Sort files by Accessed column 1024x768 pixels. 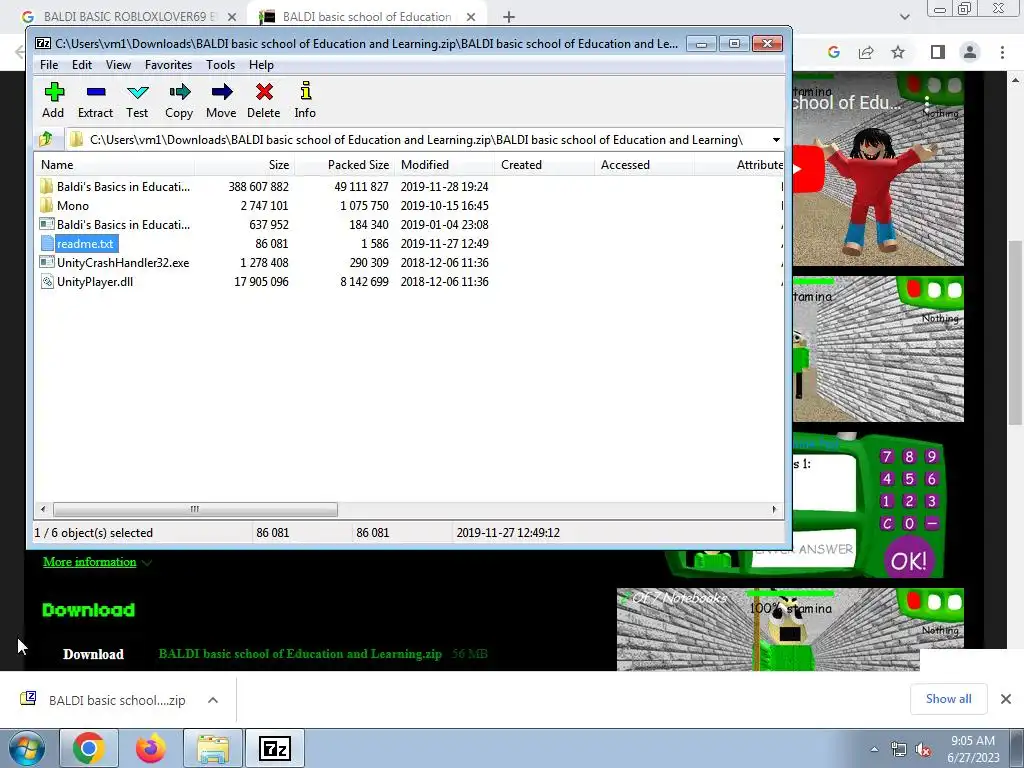point(645,165)
